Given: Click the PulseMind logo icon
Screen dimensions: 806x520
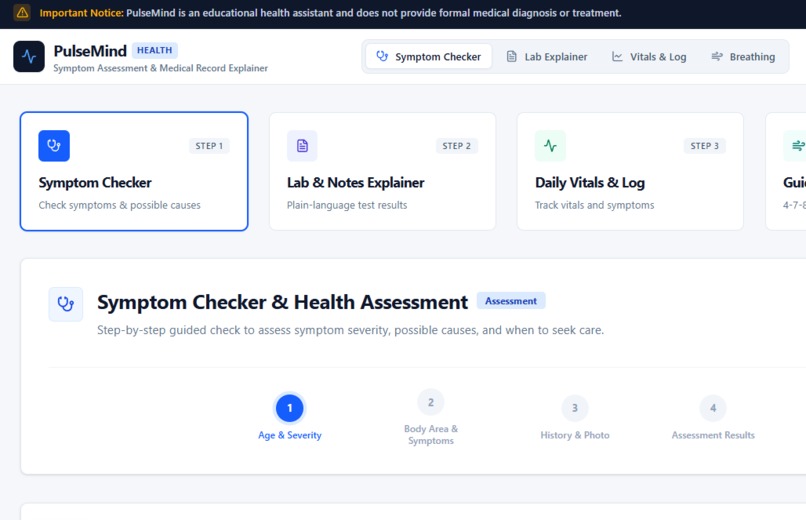Looking at the screenshot, I should 29,57.
